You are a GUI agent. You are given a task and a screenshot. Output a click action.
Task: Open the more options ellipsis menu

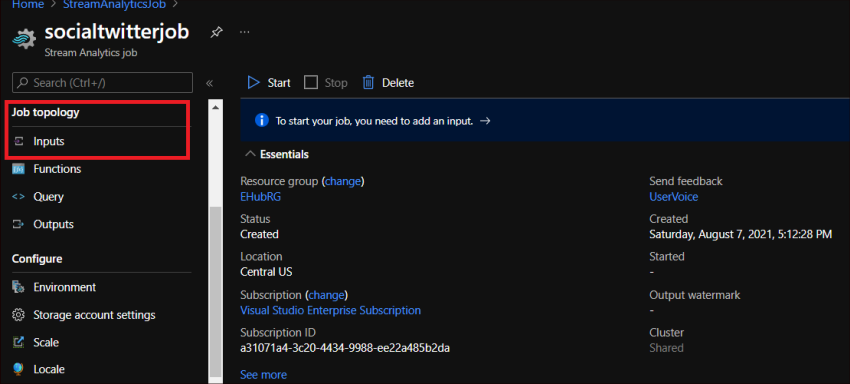click(x=244, y=32)
